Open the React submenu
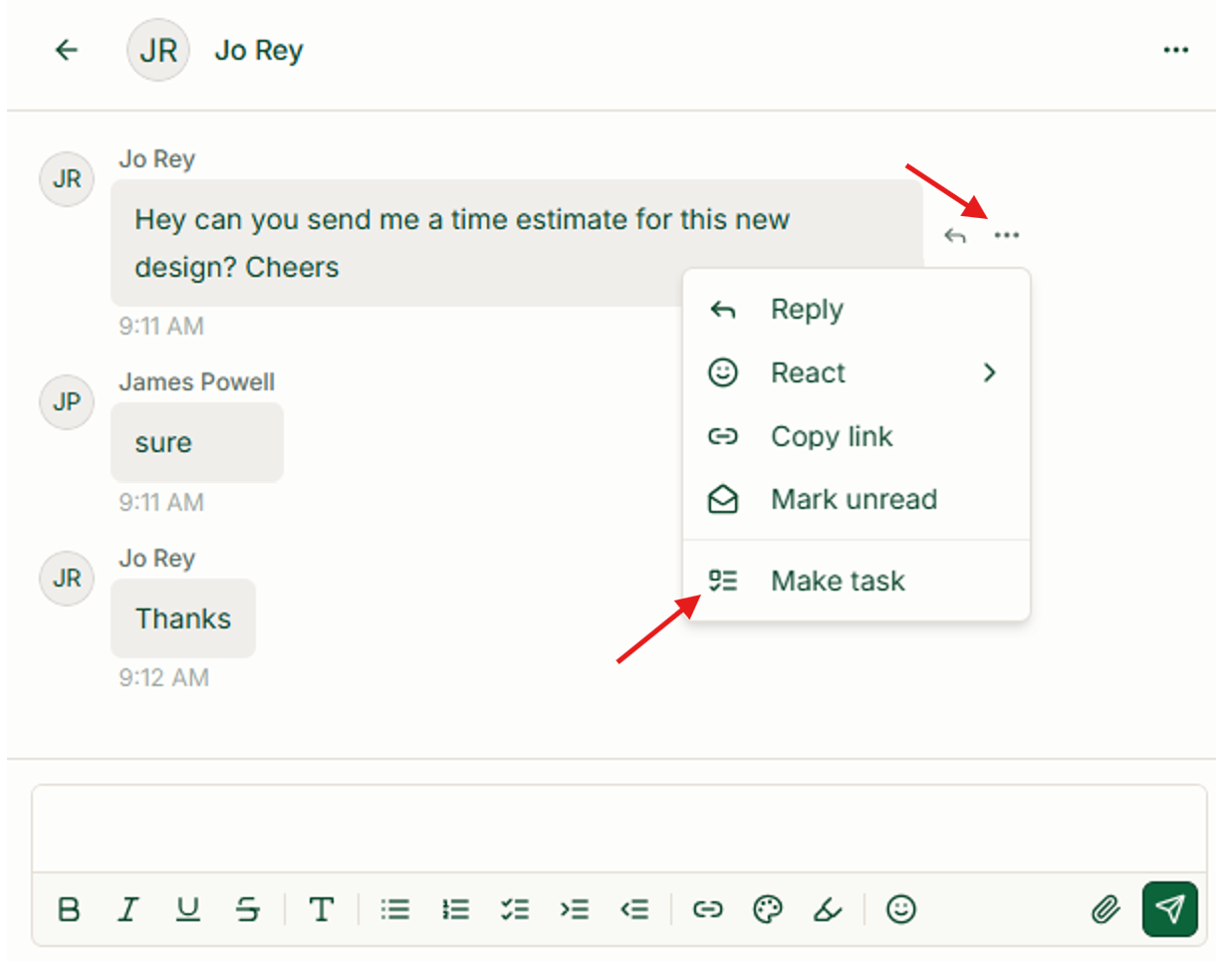Screen dimensions: 1232x961 857,372
